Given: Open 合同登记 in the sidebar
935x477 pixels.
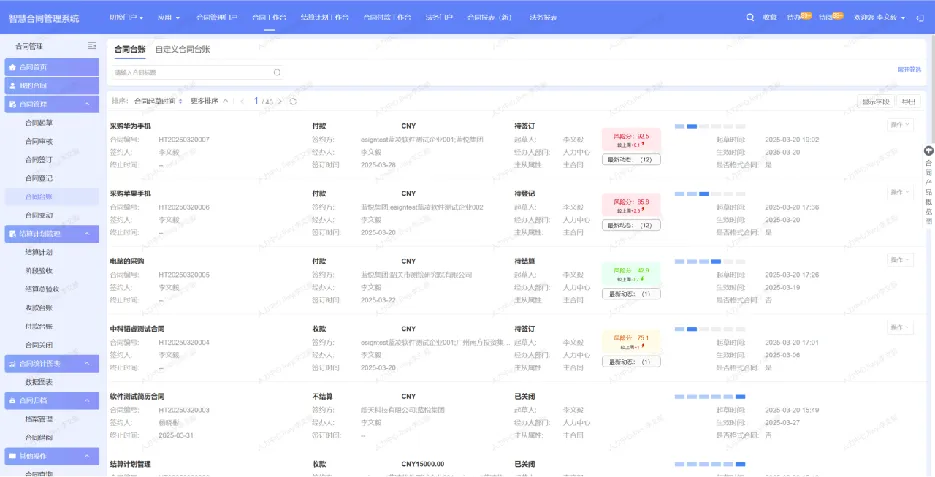Looking at the screenshot, I should pos(39,178).
